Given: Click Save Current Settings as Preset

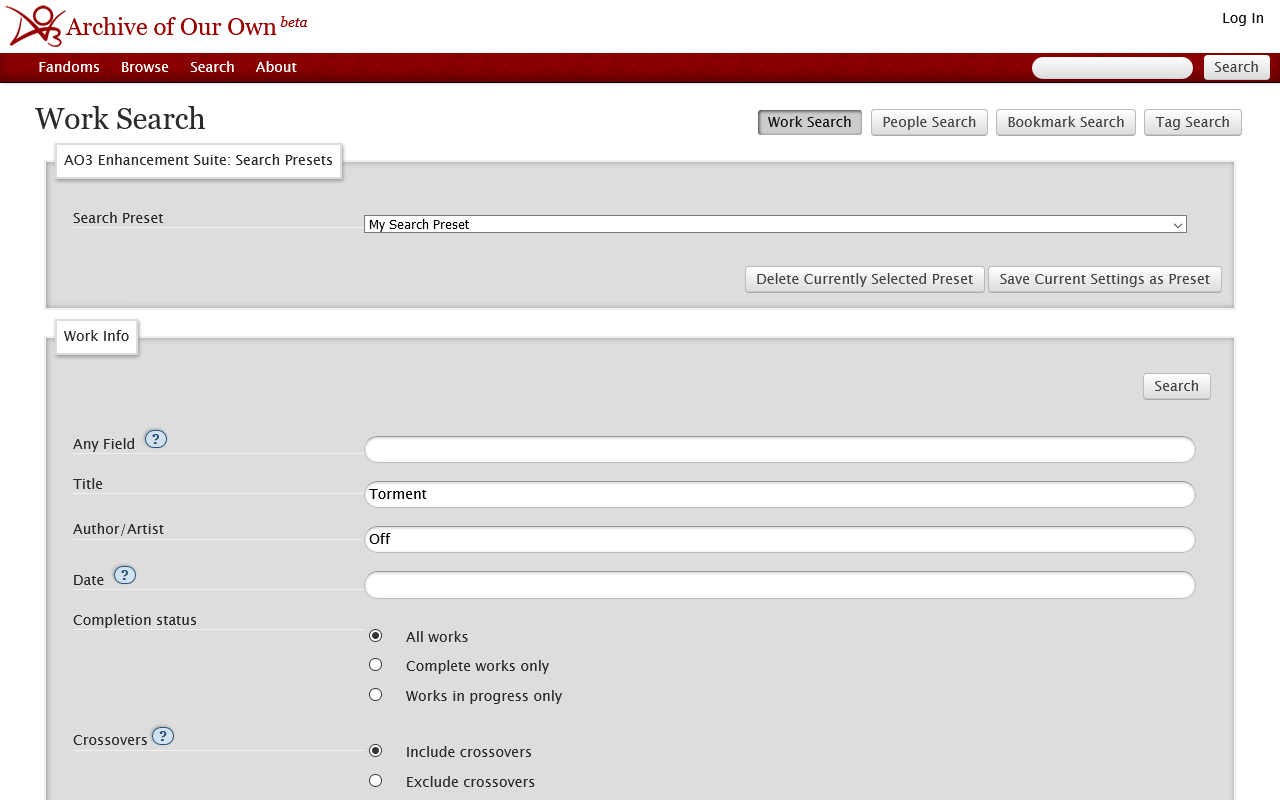Looking at the screenshot, I should 1105,279.
